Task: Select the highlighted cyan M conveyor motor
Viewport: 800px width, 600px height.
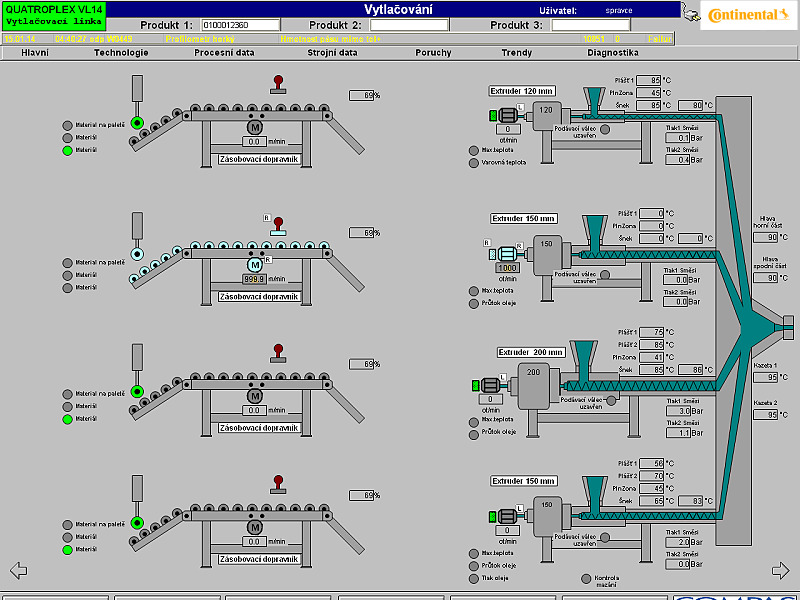Action: (x=255, y=265)
